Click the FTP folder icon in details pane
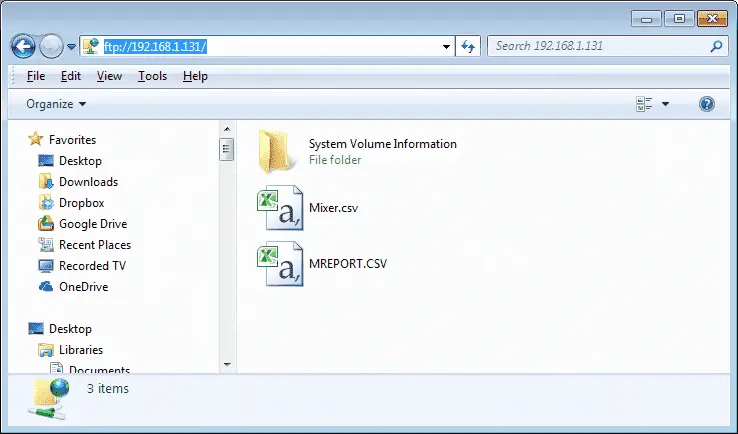 (49, 399)
